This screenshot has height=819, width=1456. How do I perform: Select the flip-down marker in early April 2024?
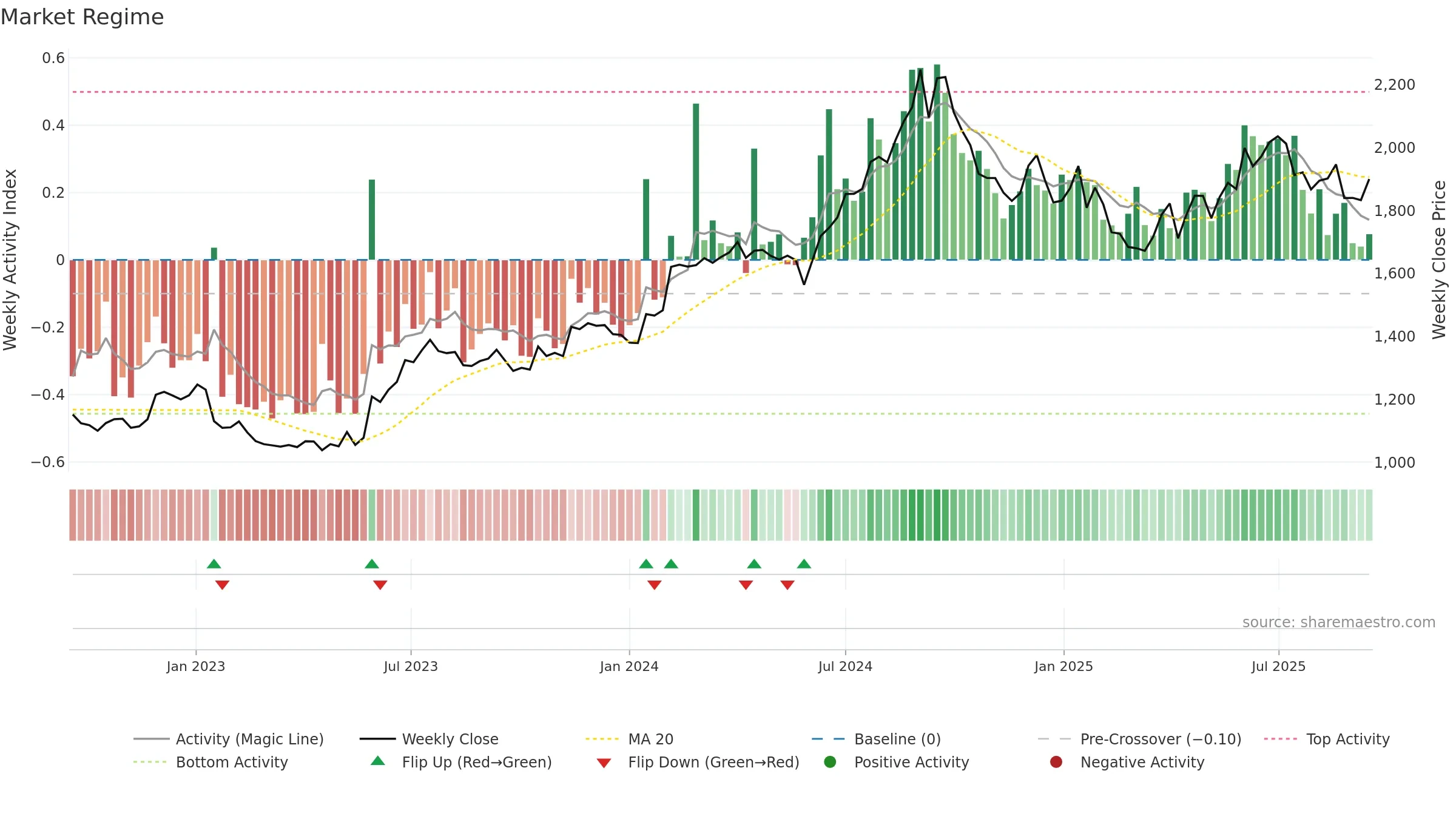point(746,585)
